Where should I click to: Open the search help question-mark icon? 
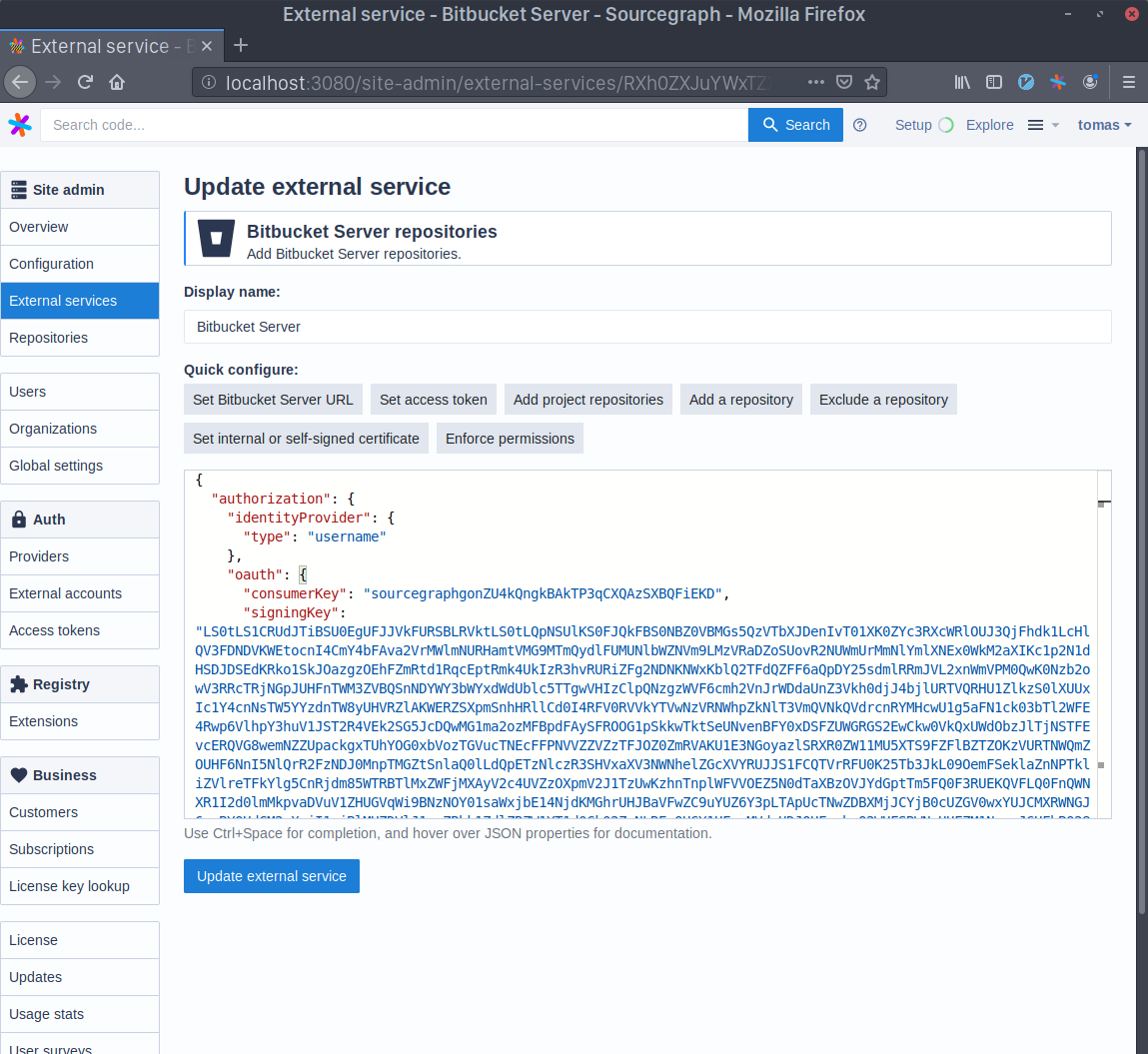(860, 125)
